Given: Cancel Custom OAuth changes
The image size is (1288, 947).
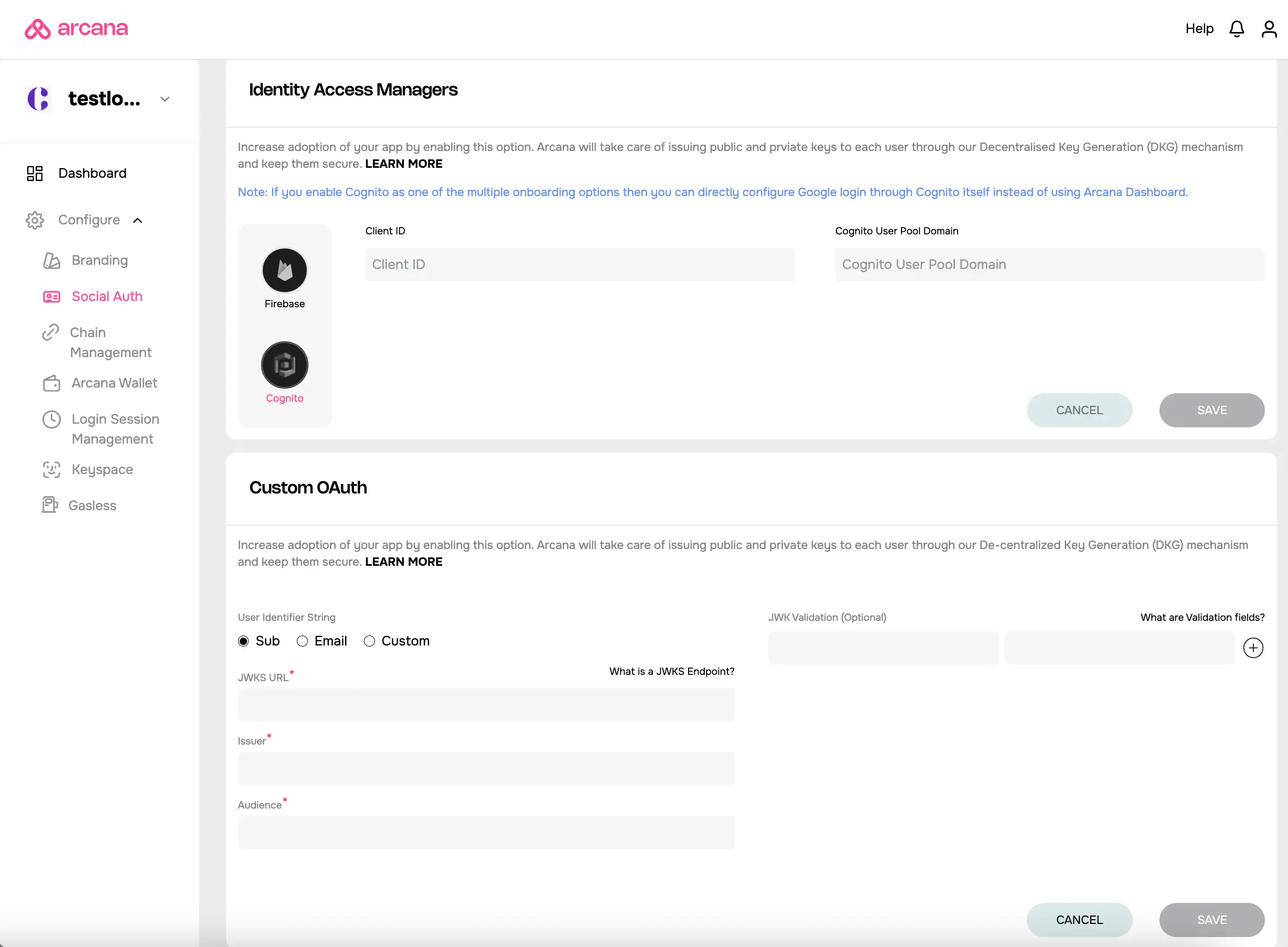Looking at the screenshot, I should [x=1079, y=920].
